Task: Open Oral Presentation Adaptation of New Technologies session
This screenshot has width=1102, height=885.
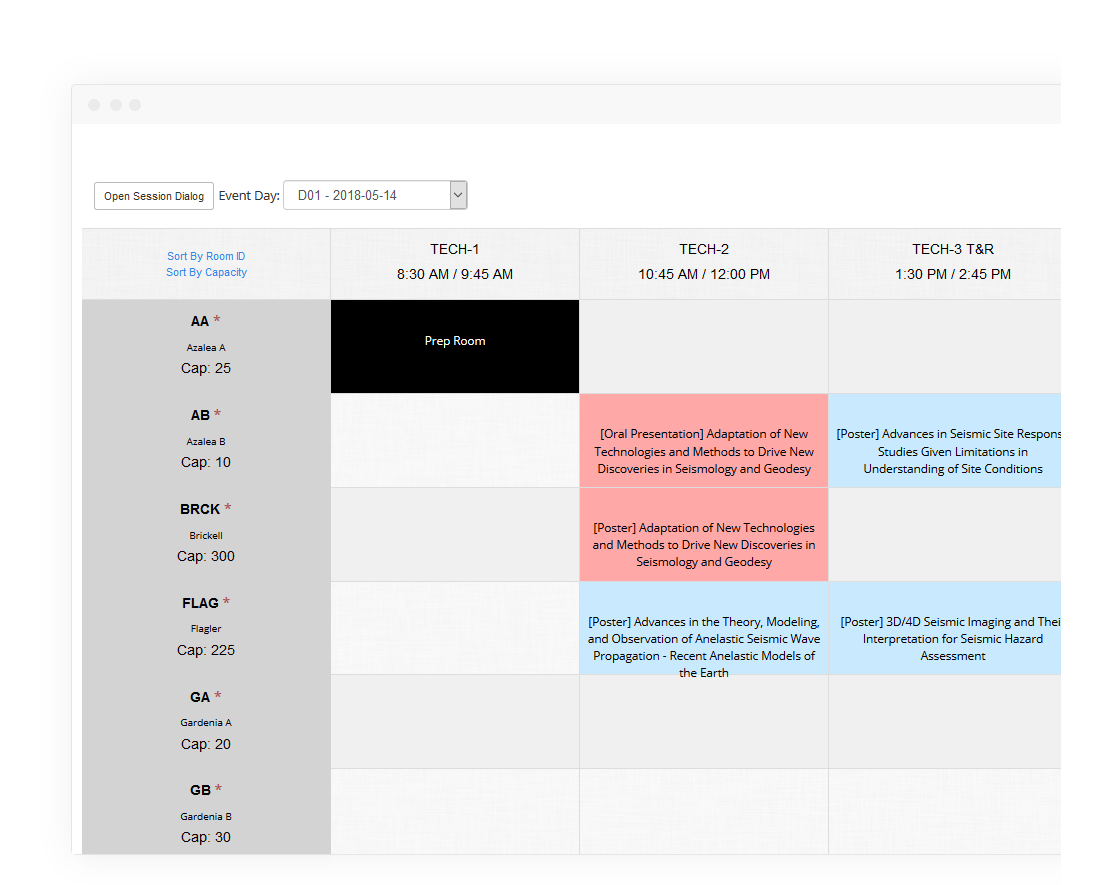Action: 704,441
